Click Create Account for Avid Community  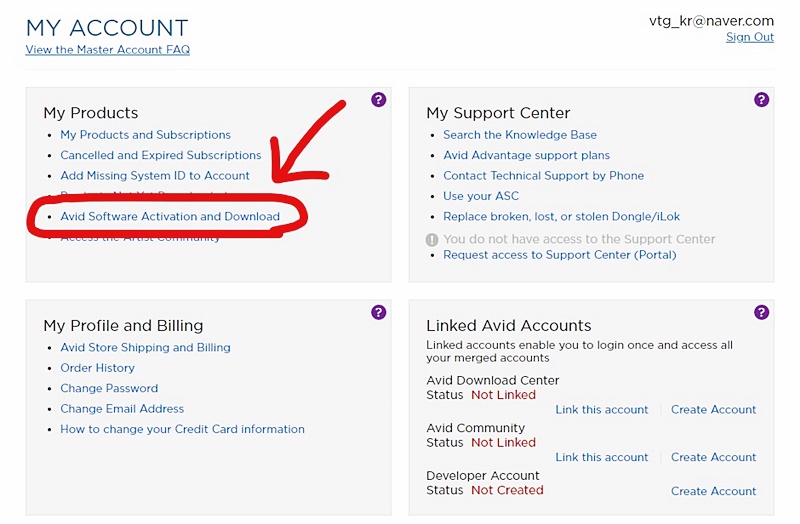[713, 457]
